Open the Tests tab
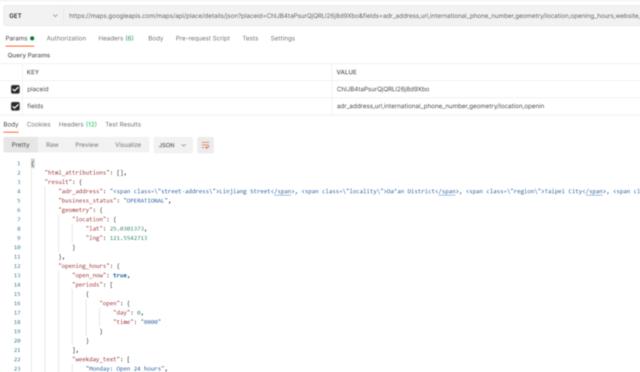Image resolution: width=640 pixels, height=372 pixels. (250, 38)
